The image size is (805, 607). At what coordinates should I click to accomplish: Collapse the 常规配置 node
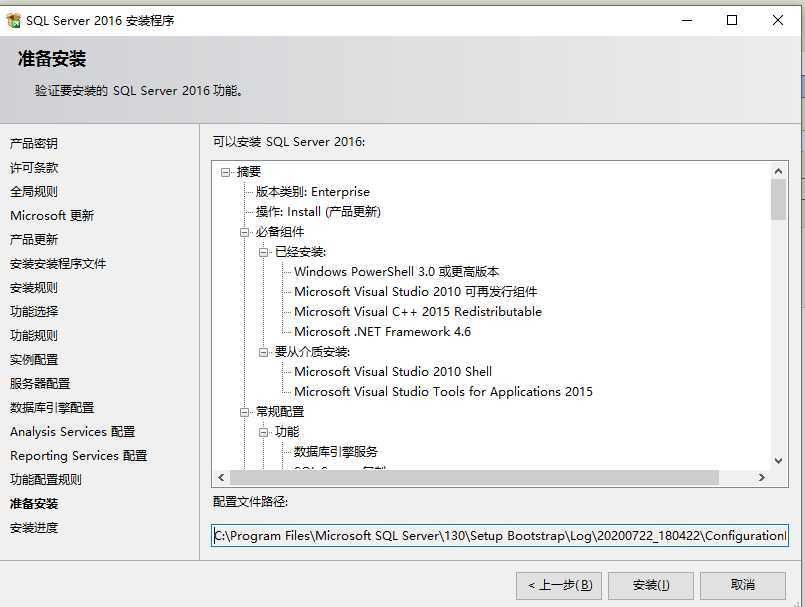coord(244,412)
